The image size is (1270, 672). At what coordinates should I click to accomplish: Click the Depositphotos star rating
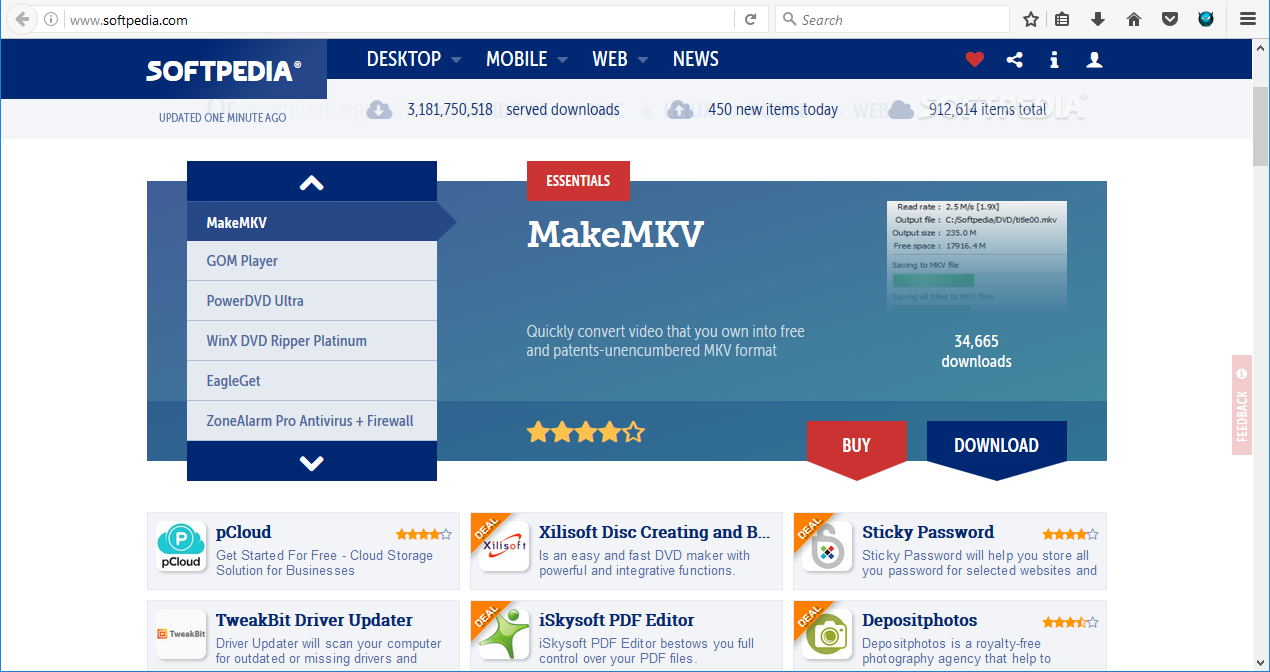coord(1070,622)
